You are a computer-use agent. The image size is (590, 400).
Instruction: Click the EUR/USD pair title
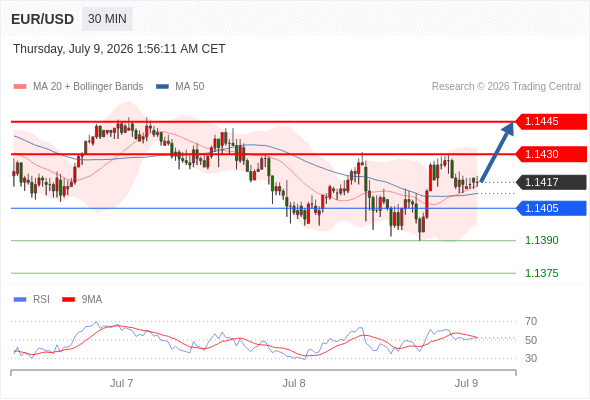click(43, 19)
